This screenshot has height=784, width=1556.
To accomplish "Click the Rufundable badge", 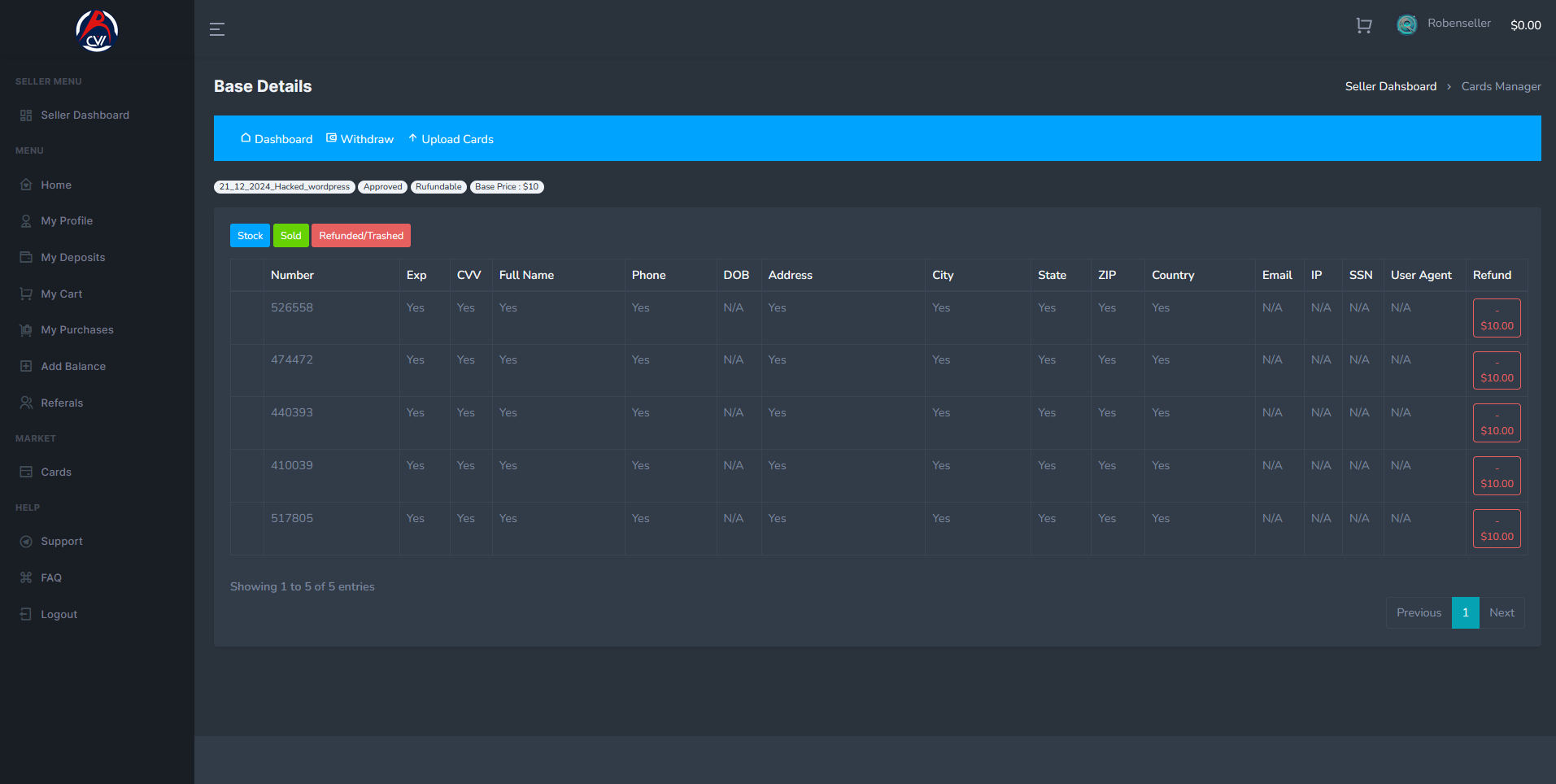I will click(x=438, y=187).
